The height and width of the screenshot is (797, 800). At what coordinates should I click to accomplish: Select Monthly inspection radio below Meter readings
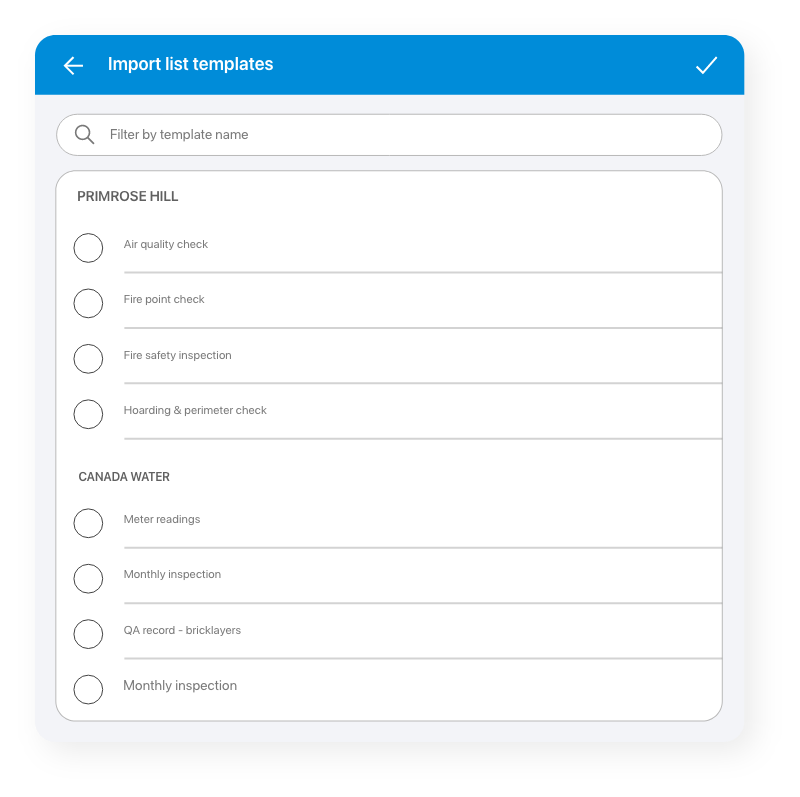(x=88, y=578)
